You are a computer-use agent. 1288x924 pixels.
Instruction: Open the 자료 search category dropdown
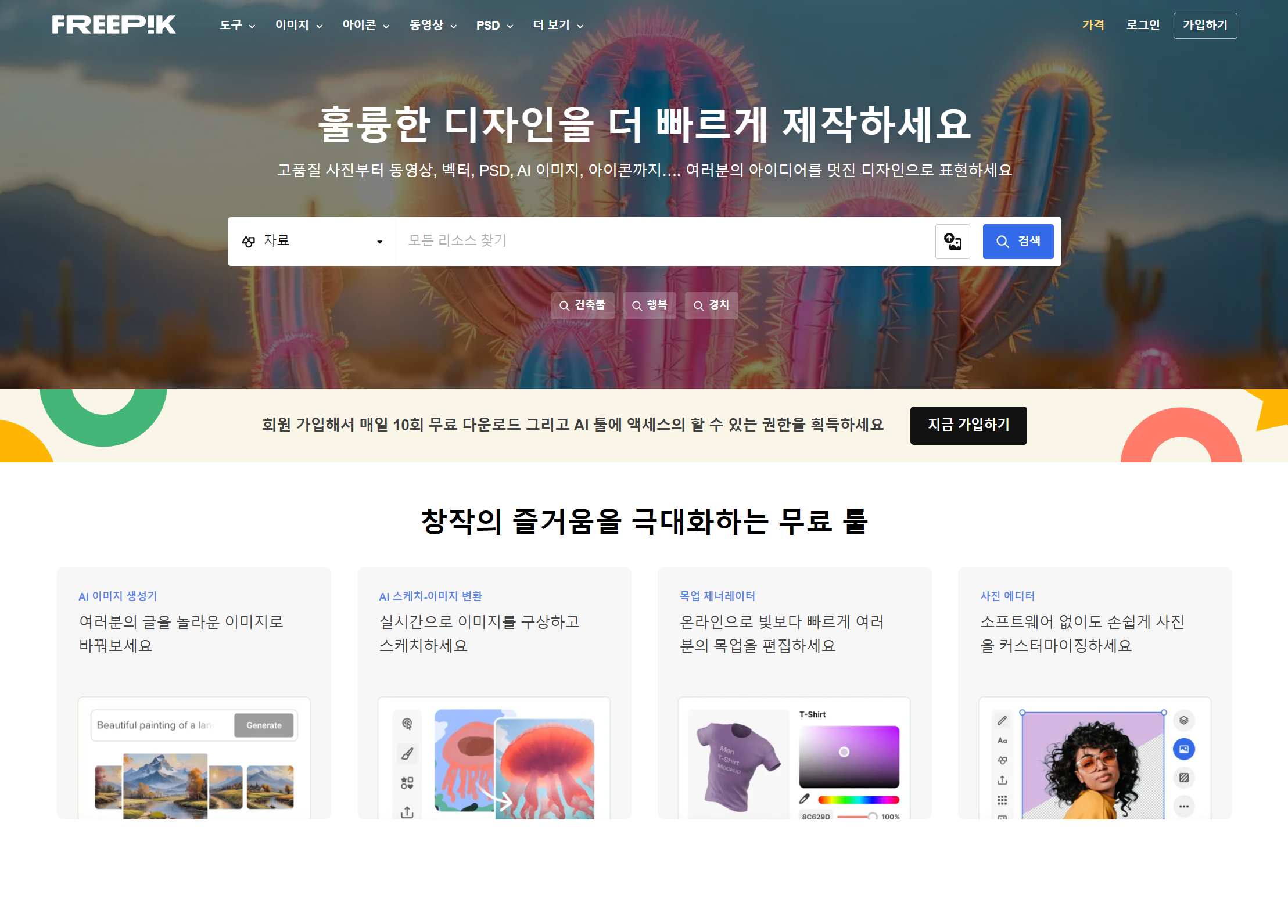pos(313,241)
